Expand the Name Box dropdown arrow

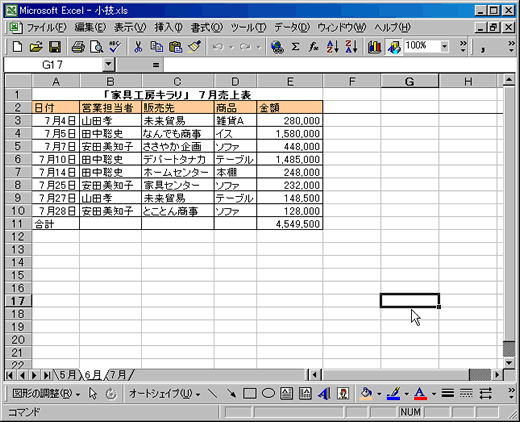108,64
